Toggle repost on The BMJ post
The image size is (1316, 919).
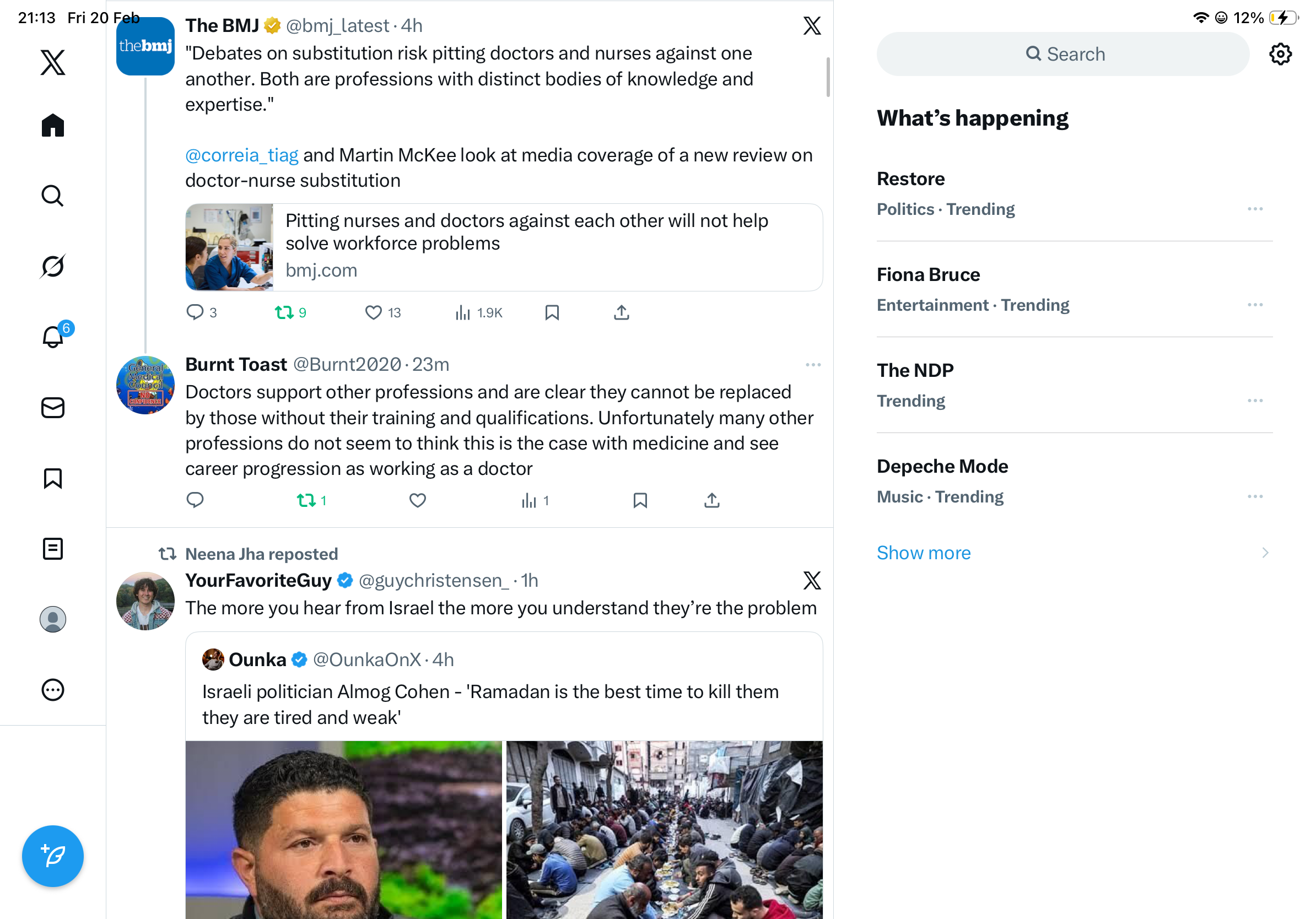click(x=285, y=312)
